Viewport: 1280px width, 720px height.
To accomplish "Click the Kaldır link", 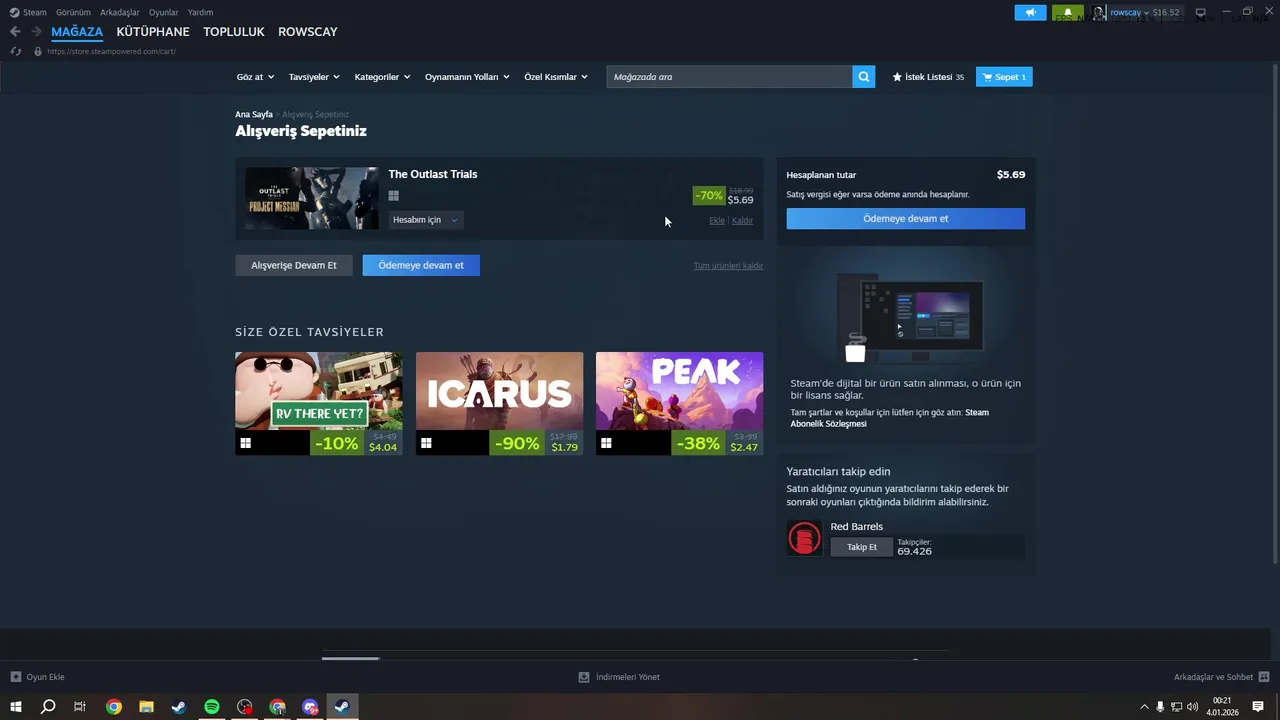I will 742,220.
